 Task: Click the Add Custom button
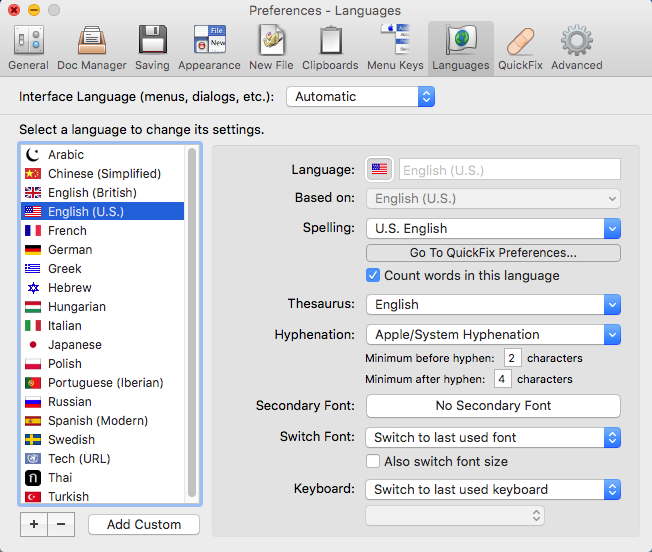[144, 525]
